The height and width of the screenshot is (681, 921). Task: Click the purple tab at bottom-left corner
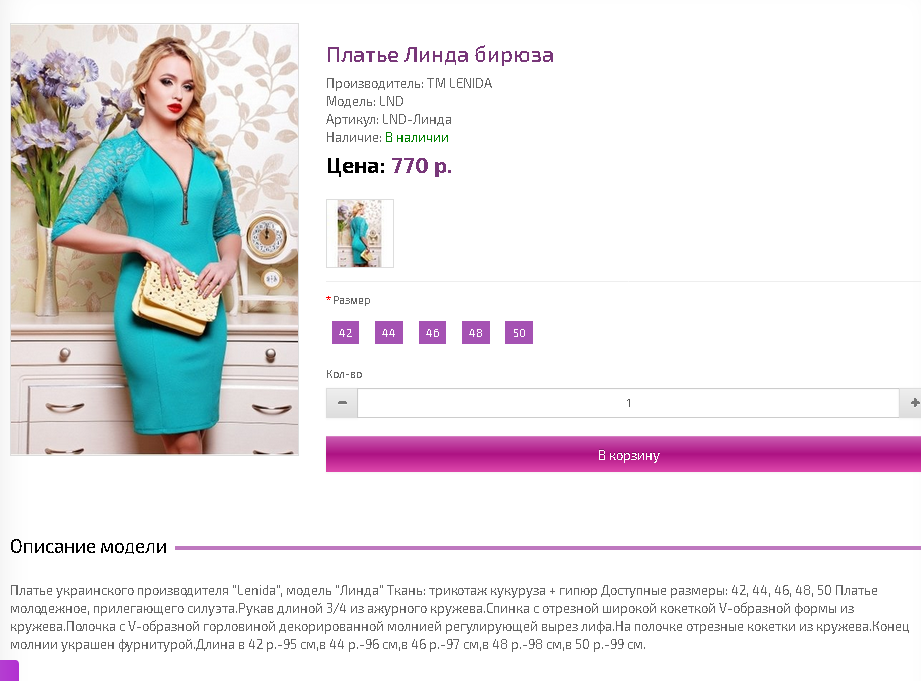click(x=9, y=670)
